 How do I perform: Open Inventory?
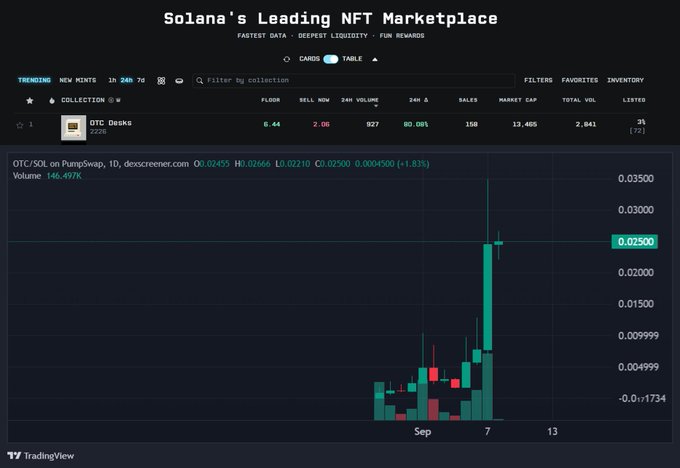click(x=625, y=80)
